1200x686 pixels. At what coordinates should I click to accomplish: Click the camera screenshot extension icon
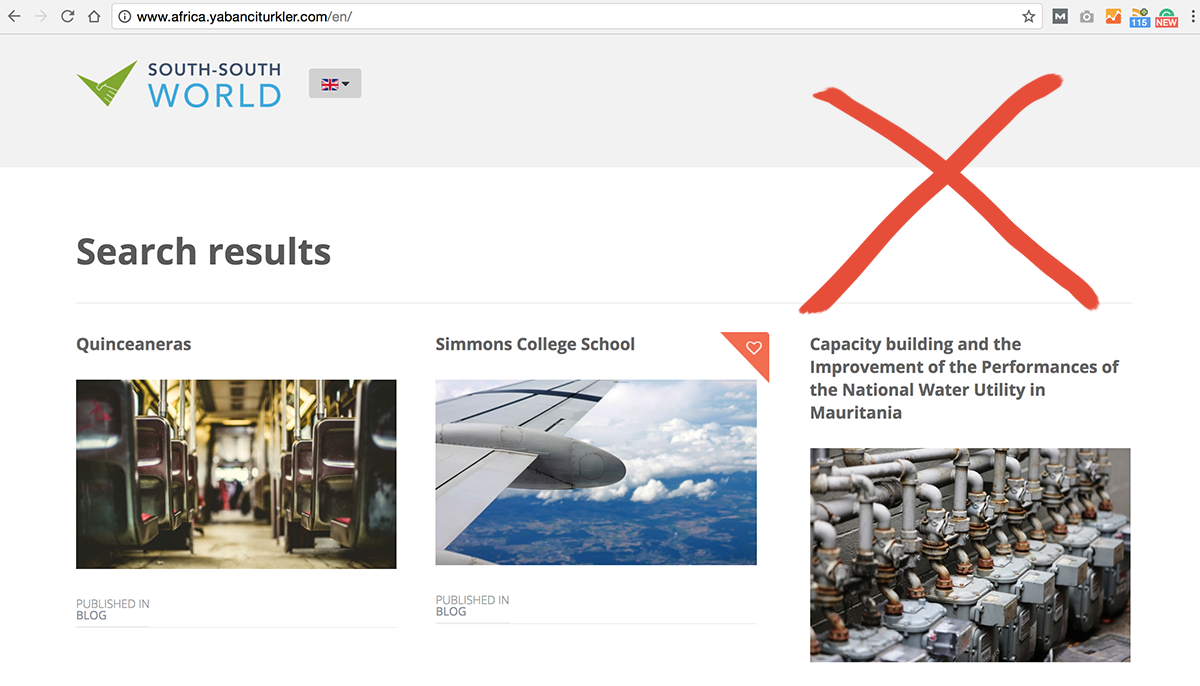(x=1087, y=17)
